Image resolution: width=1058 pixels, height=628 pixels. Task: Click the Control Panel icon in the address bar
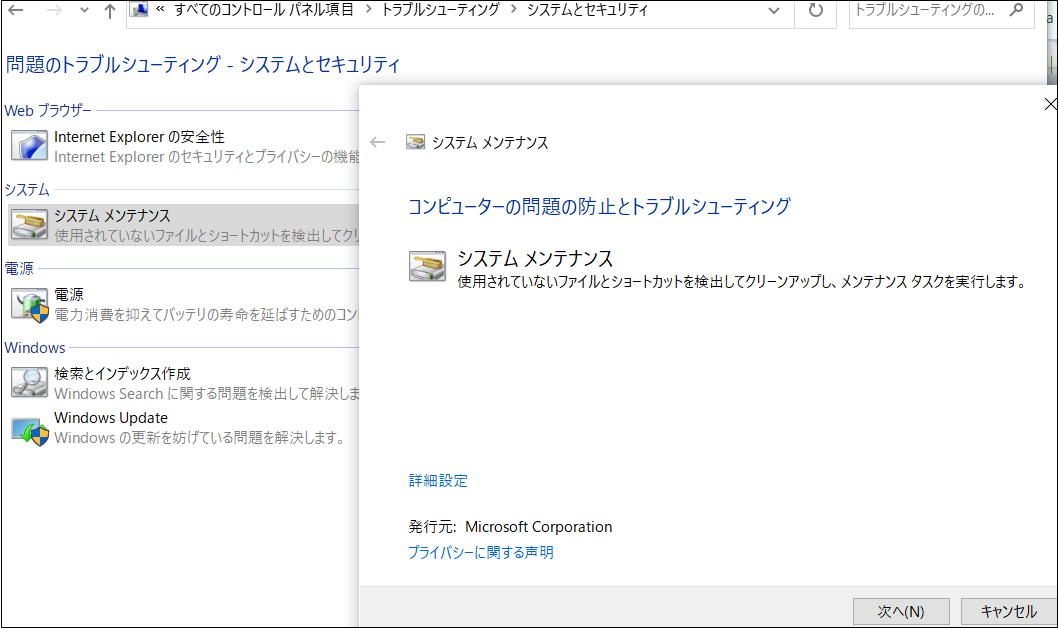coord(139,9)
